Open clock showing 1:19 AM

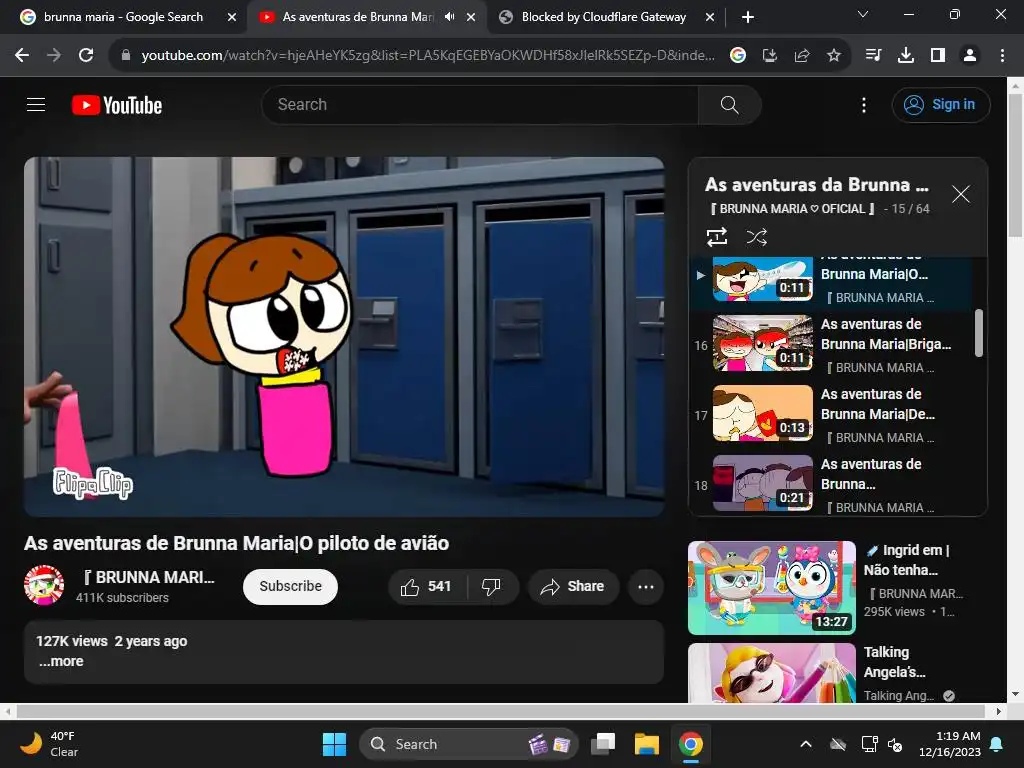950,744
